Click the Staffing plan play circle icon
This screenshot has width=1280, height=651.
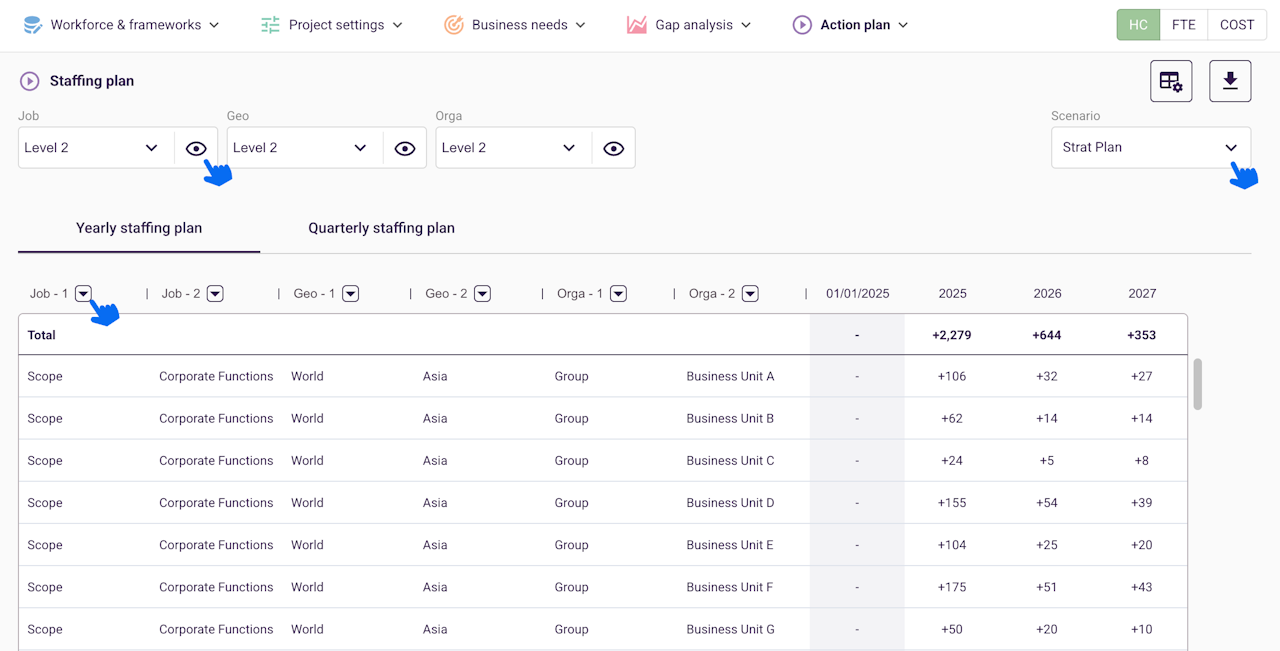[x=30, y=81]
